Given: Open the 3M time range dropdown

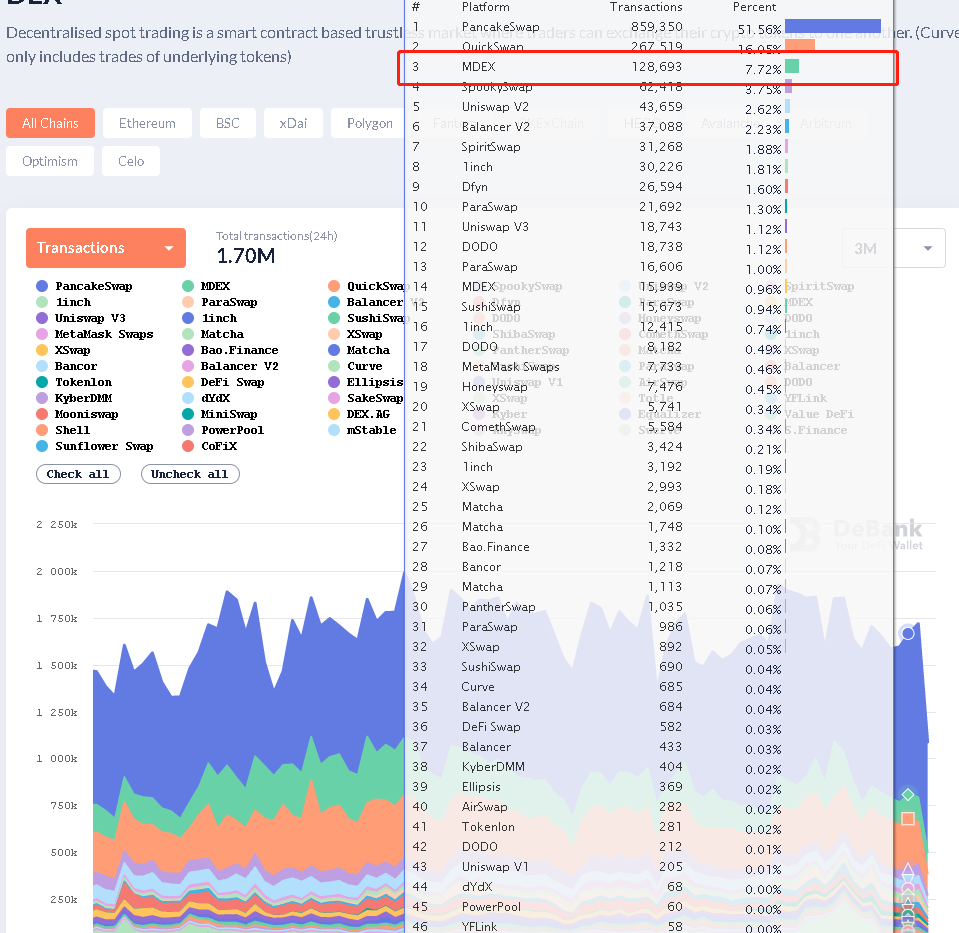Looking at the screenshot, I should point(894,248).
